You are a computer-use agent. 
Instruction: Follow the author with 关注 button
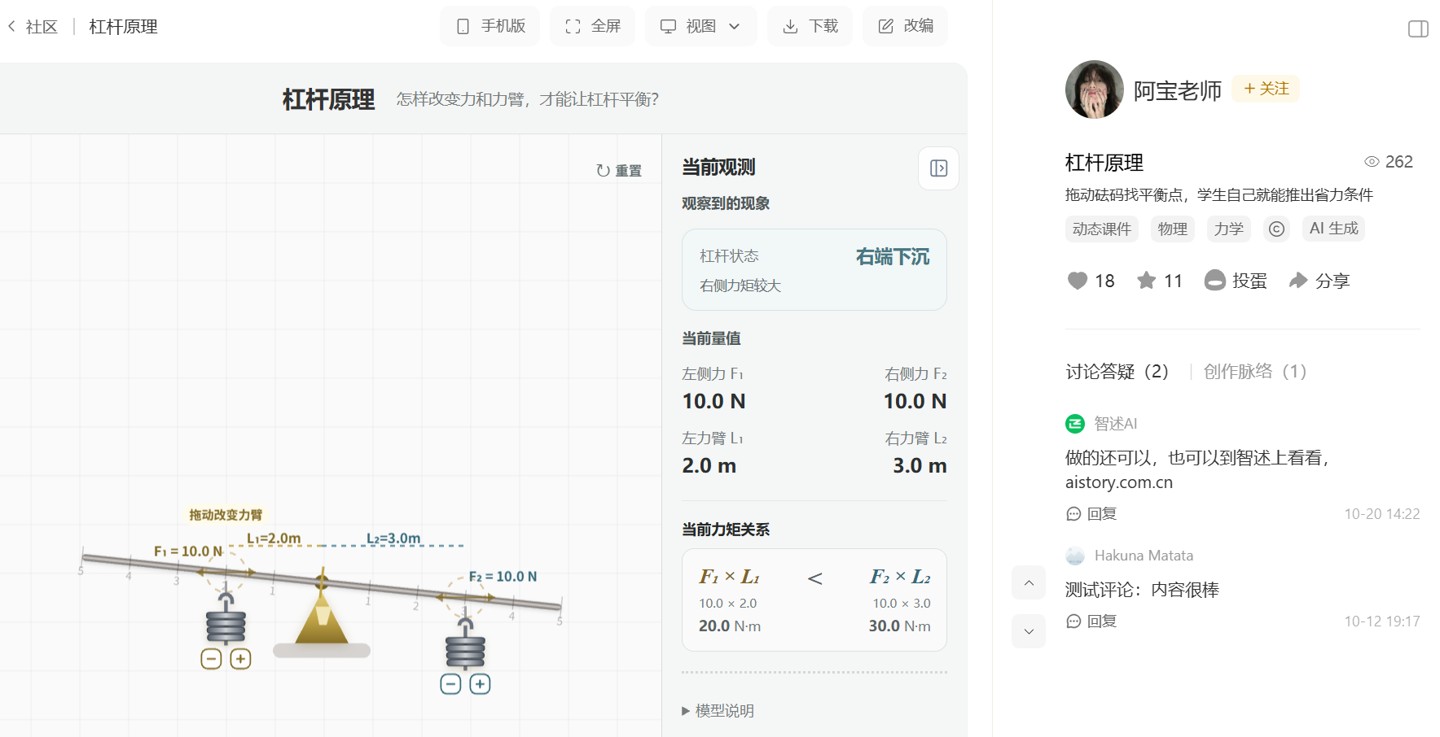click(x=1266, y=89)
